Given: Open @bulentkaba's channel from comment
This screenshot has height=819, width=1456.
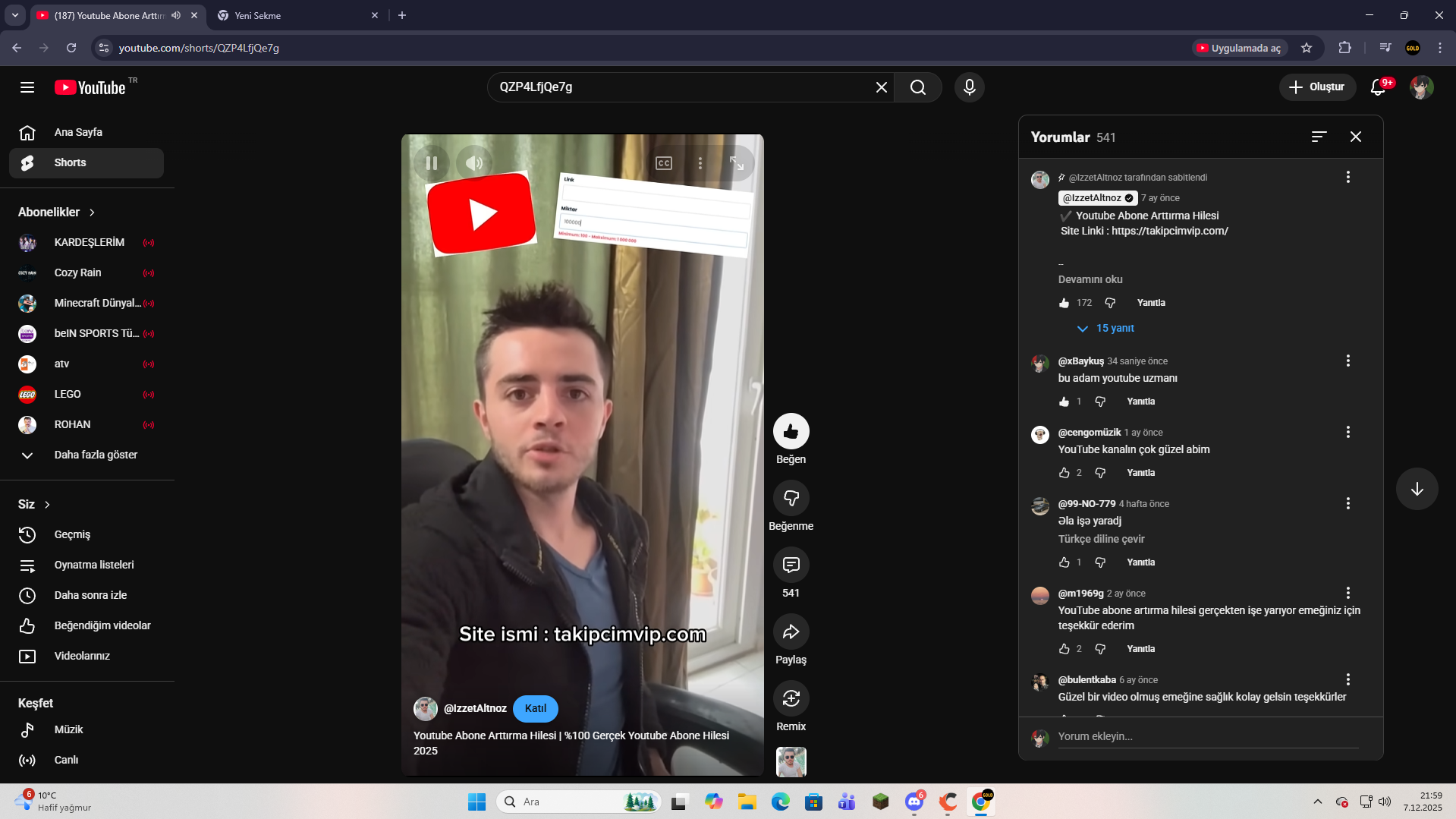Looking at the screenshot, I should tap(1086, 680).
